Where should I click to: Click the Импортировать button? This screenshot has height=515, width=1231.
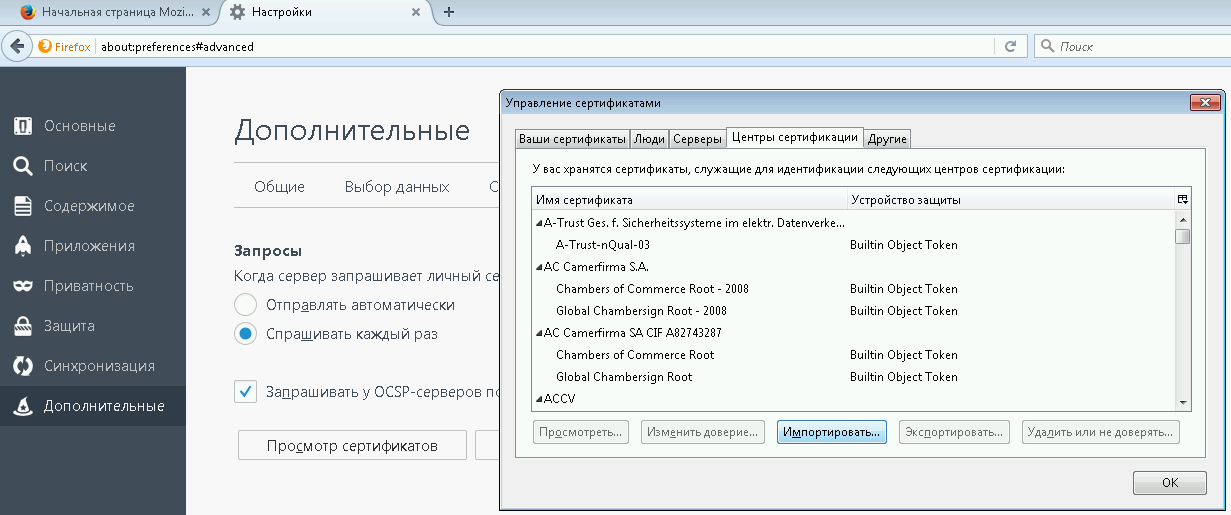[831, 432]
